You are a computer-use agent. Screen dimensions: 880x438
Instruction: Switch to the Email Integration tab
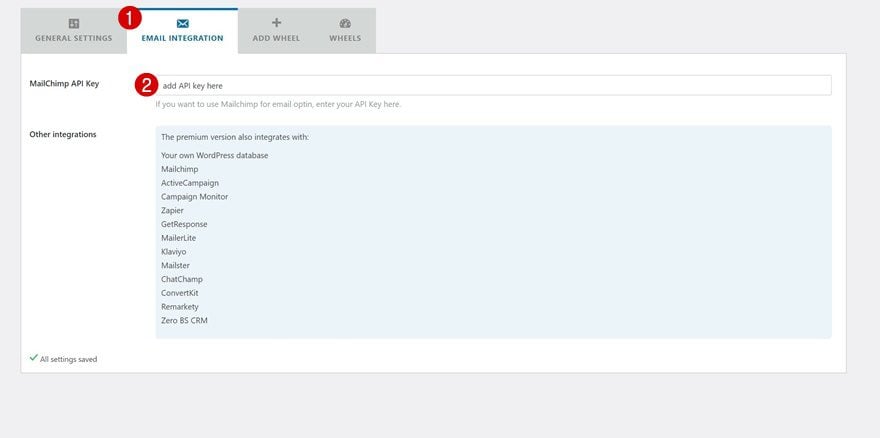182,31
